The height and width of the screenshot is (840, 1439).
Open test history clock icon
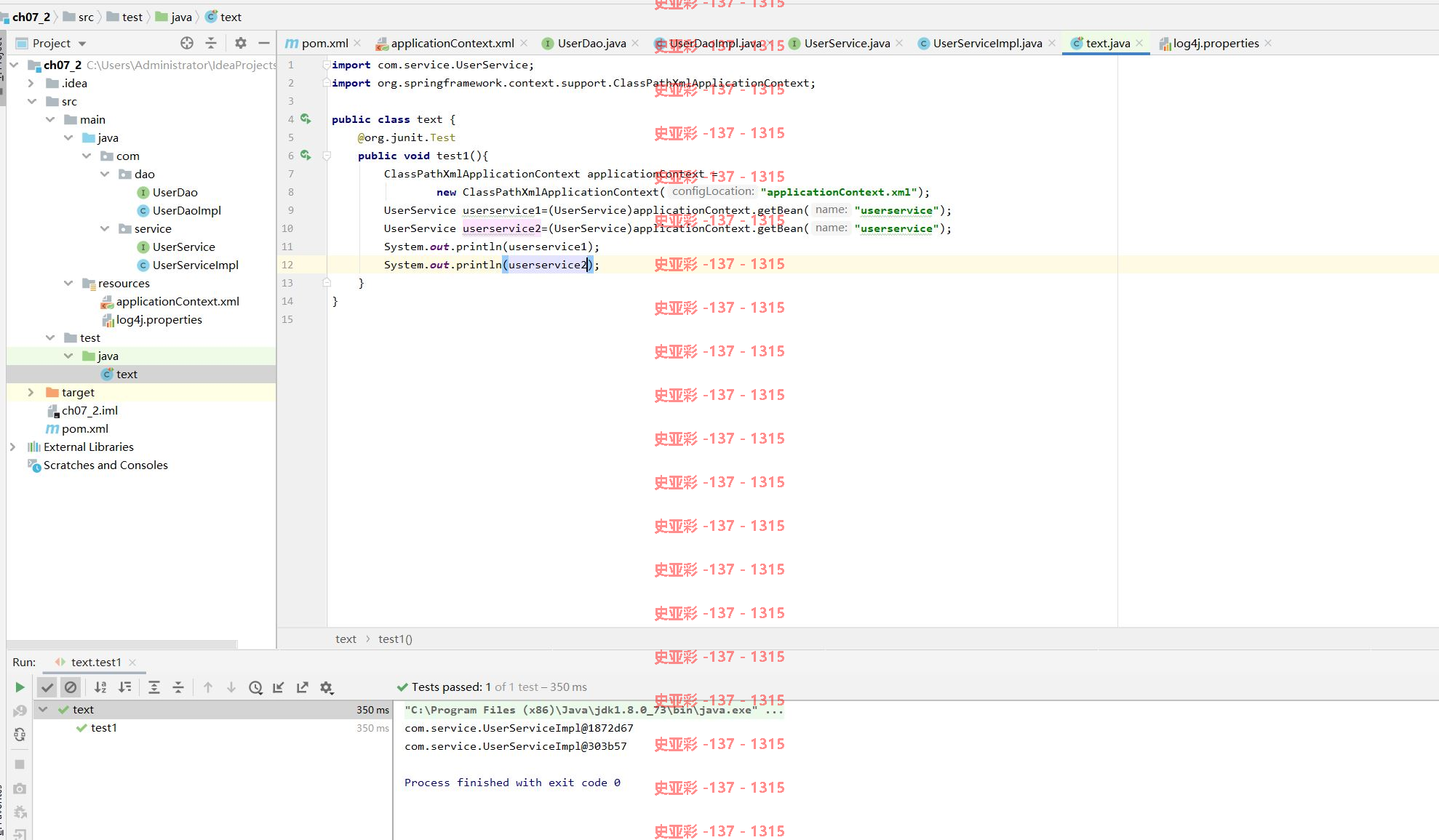pyautogui.click(x=255, y=687)
